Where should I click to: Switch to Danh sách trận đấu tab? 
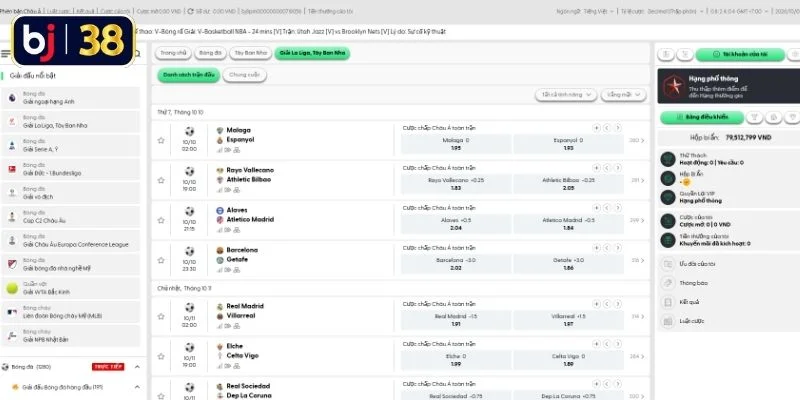[189, 75]
